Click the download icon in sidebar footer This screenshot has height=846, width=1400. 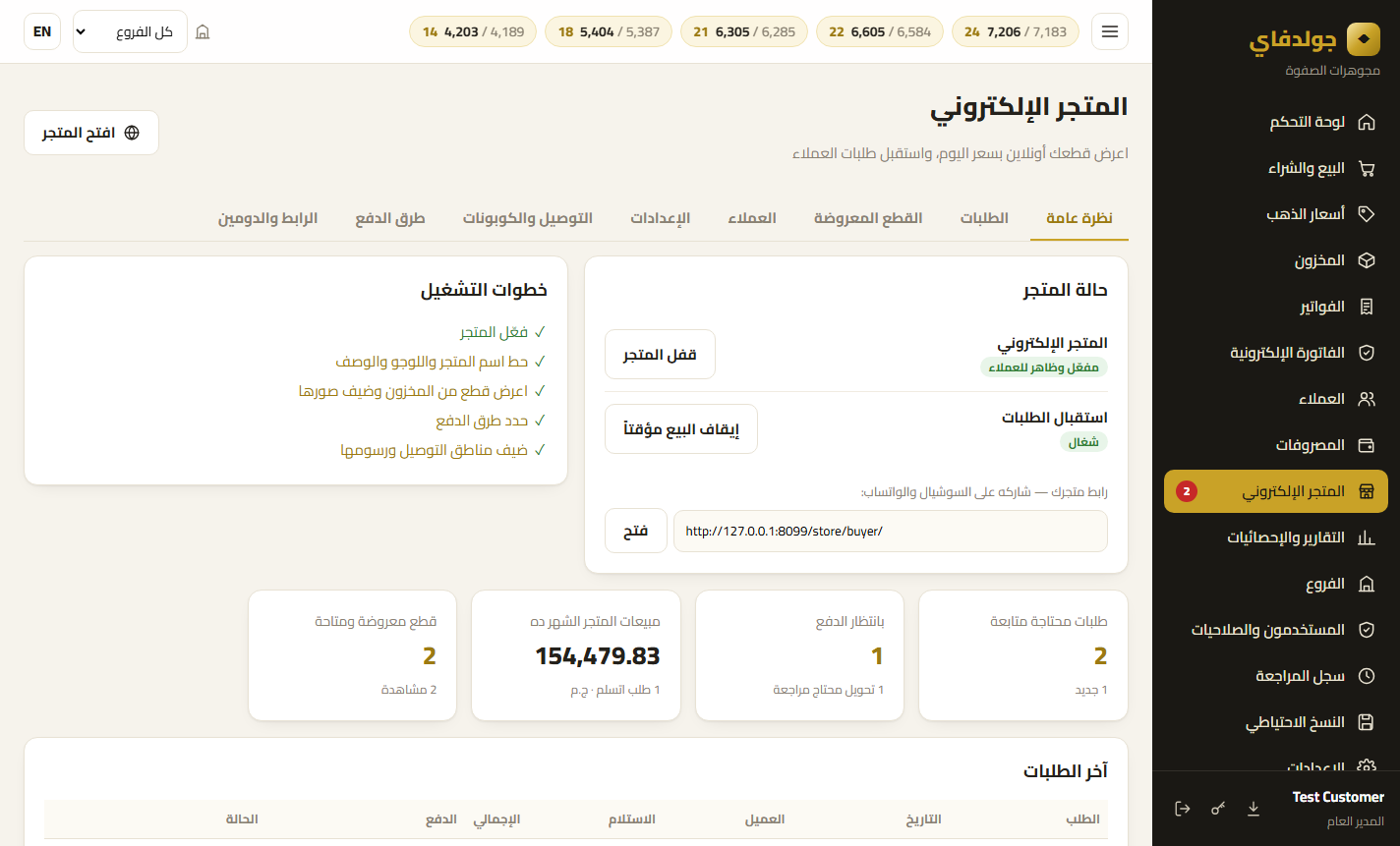click(1254, 808)
